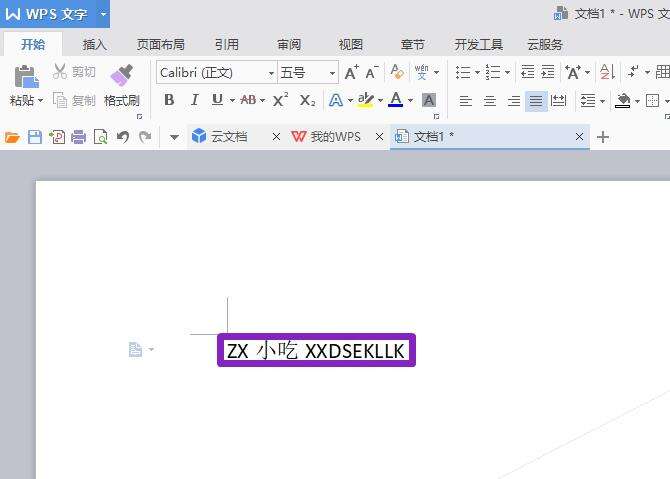This screenshot has height=479, width=670.
Task: Click the WPS 文字 logo button
Action: pos(45,14)
